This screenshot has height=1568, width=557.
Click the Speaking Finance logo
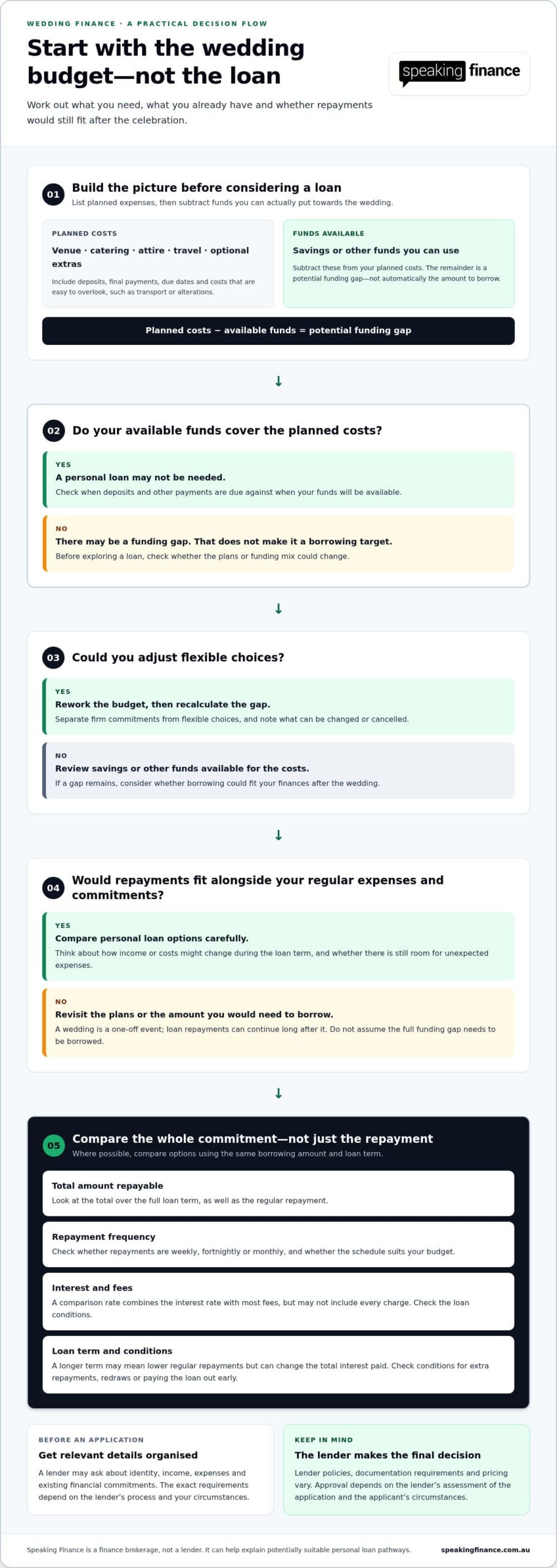tap(460, 73)
